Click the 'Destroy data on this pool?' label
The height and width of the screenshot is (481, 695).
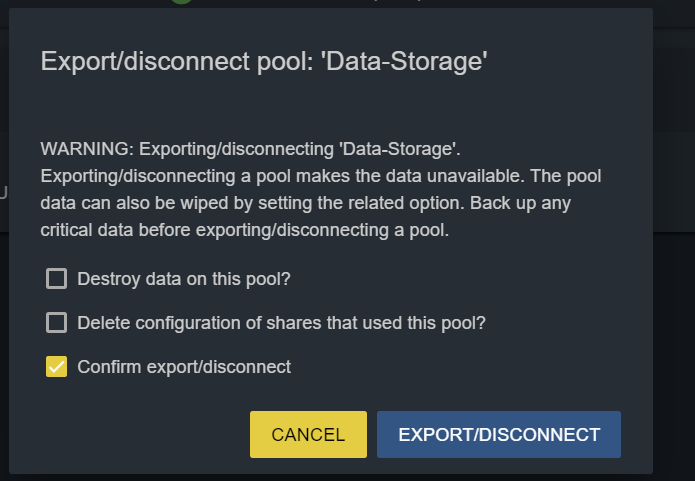(x=183, y=279)
